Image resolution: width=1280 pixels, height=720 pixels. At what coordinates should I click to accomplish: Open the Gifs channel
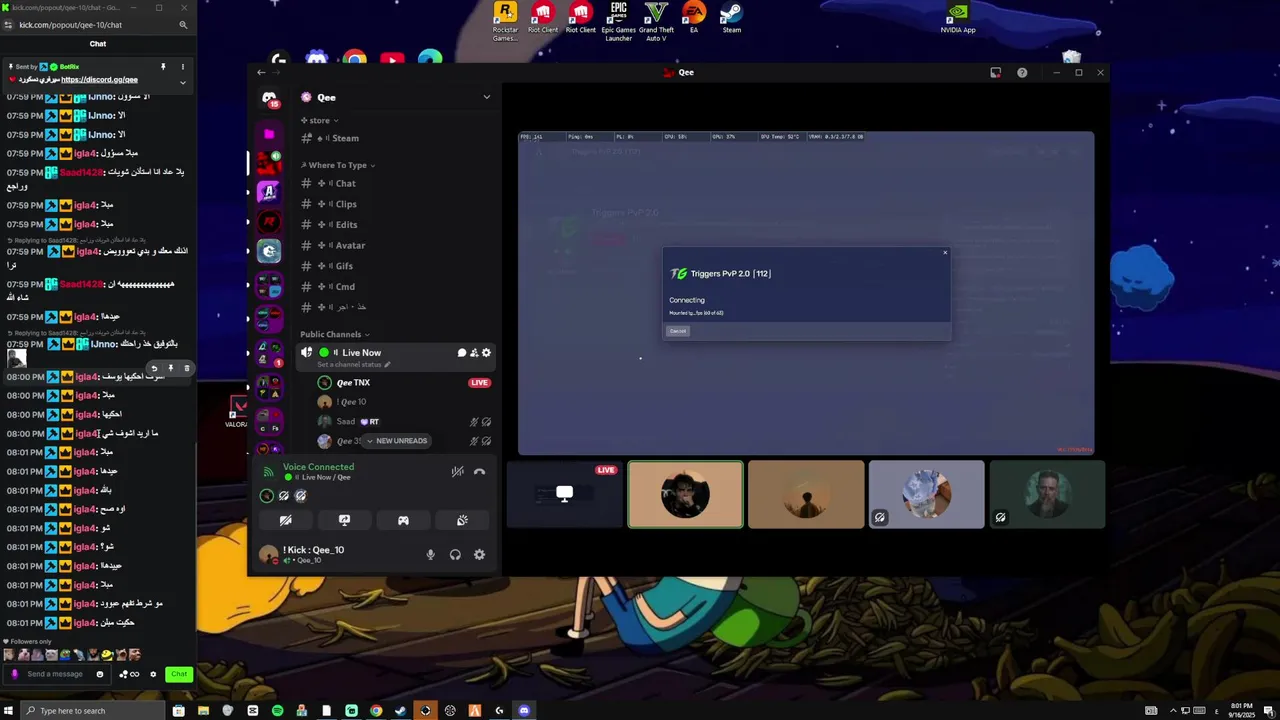pos(396,266)
